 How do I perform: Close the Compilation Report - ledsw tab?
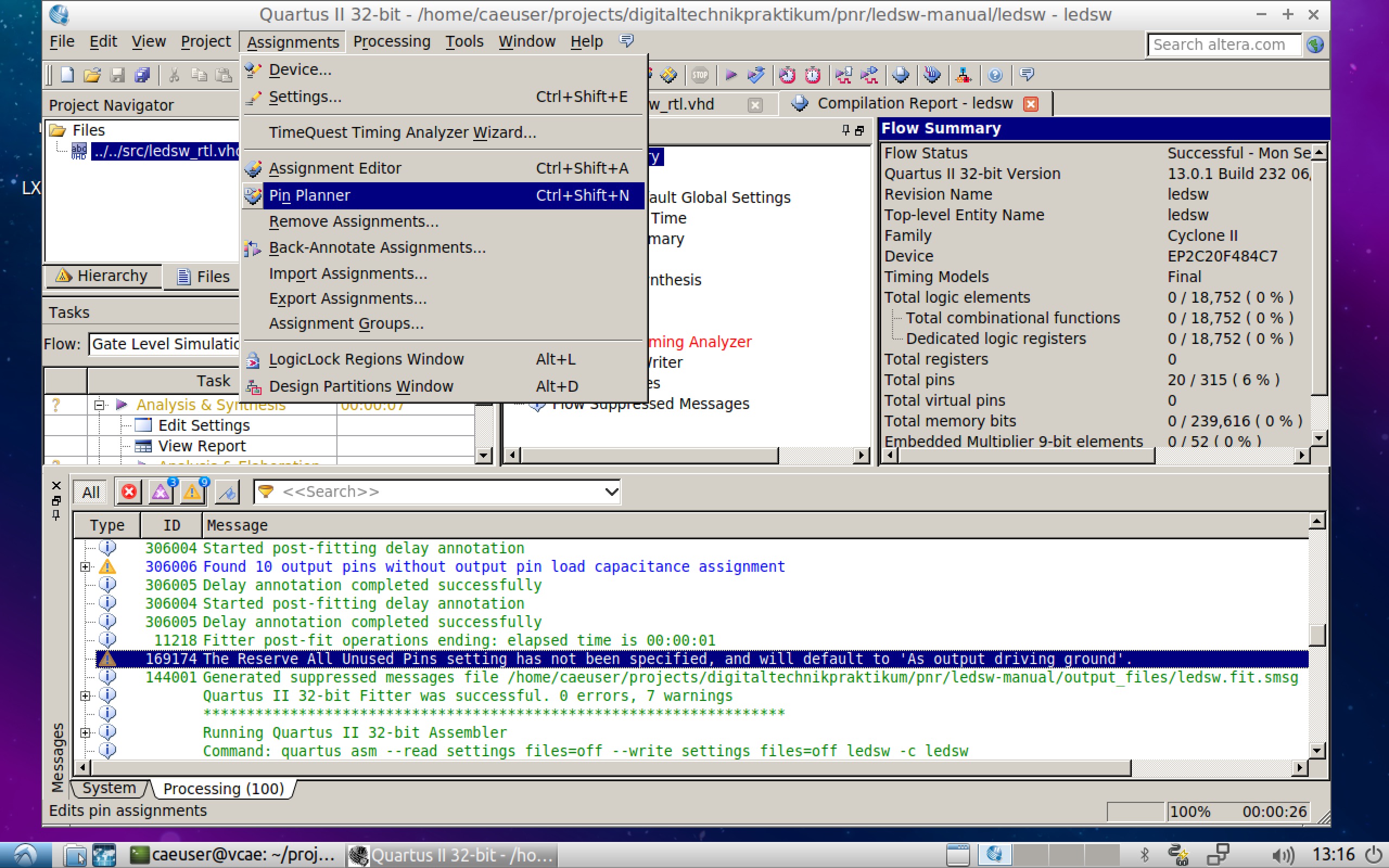[x=1031, y=104]
